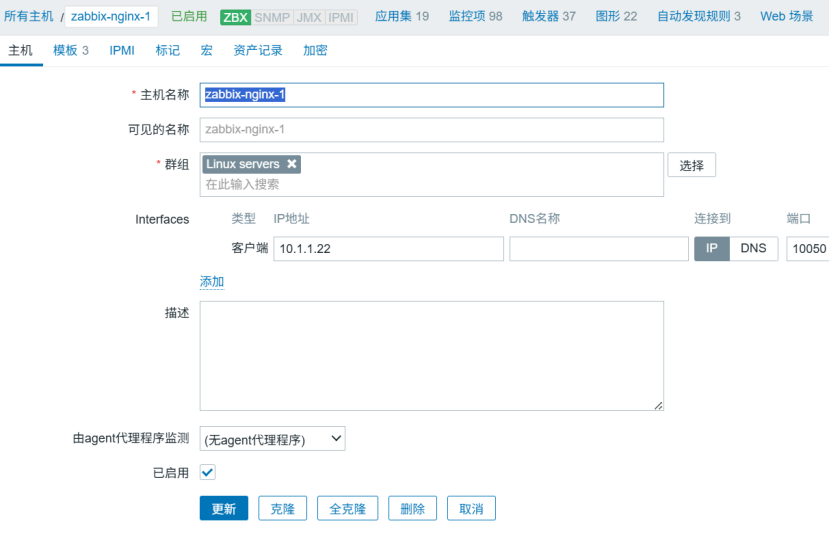
Task: Click the 已启用 status link
Action: pyautogui.click(x=189, y=16)
